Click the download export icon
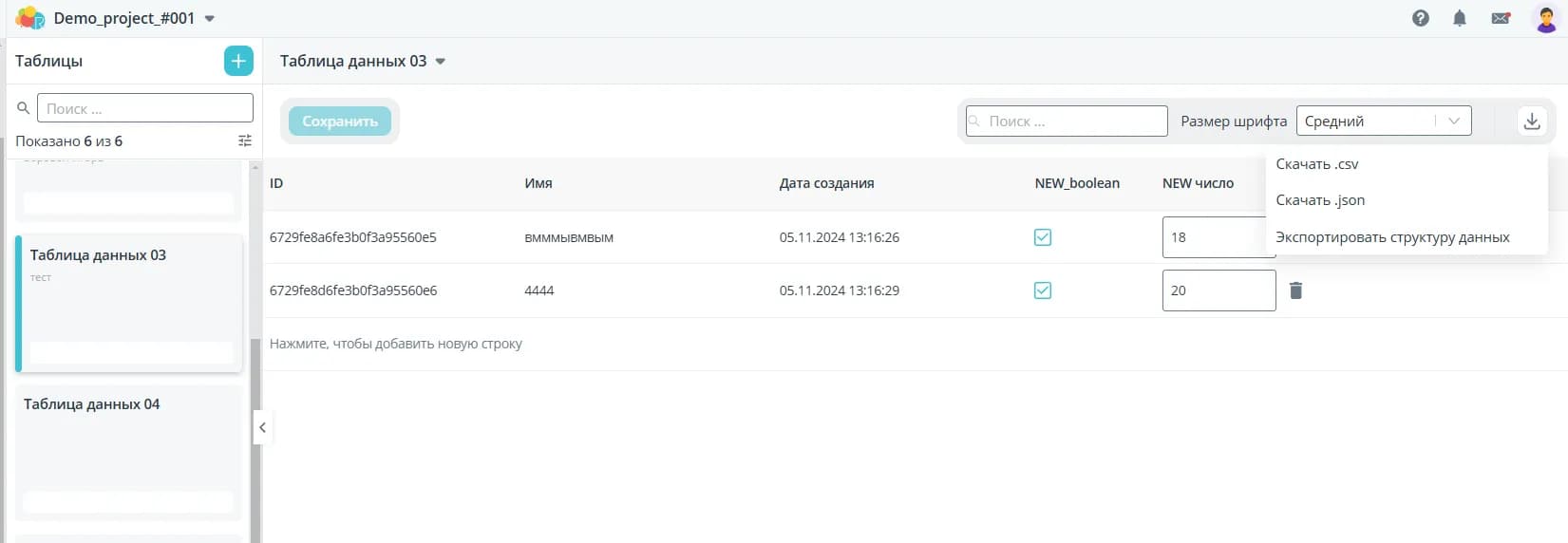The width and height of the screenshot is (1568, 543). pos(1531,122)
